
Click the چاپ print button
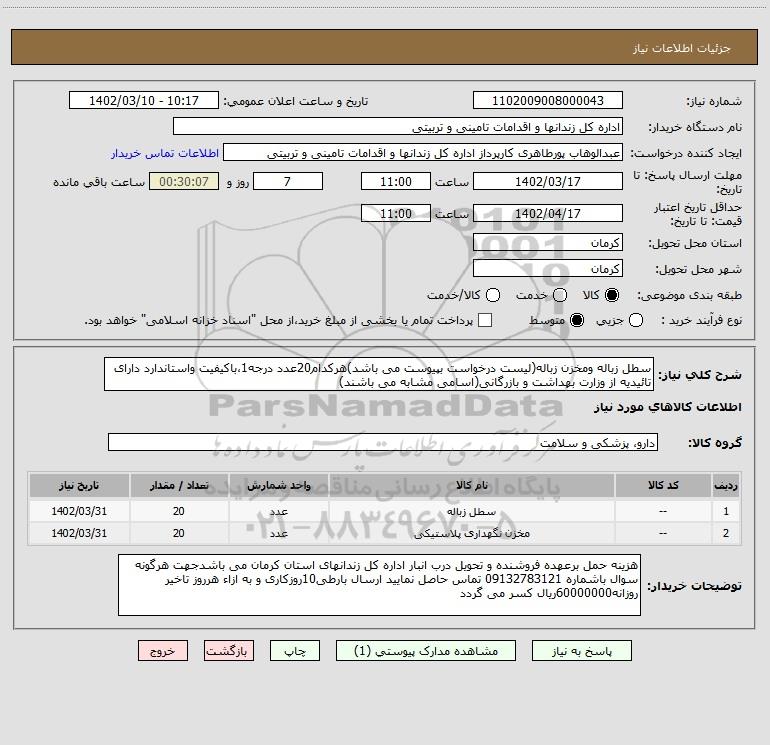pyautogui.click(x=295, y=651)
